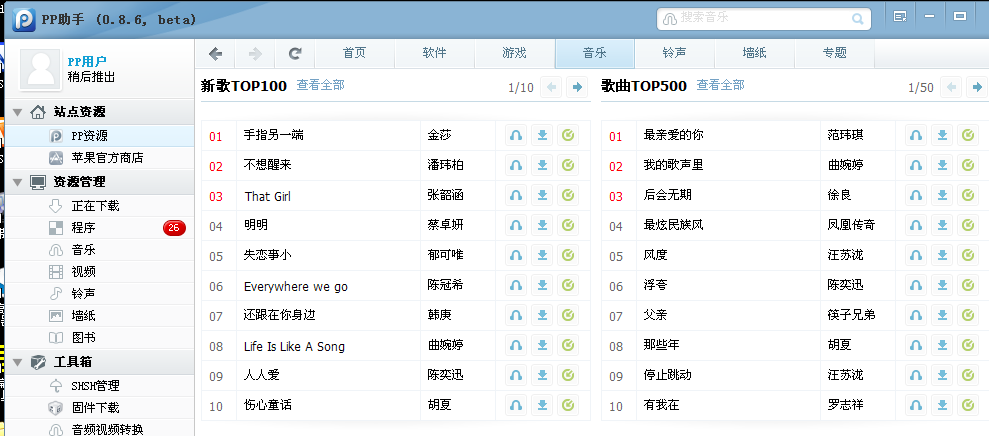Go to next page of 歌曲TOP500
This screenshot has height=436, width=989.
976,87
